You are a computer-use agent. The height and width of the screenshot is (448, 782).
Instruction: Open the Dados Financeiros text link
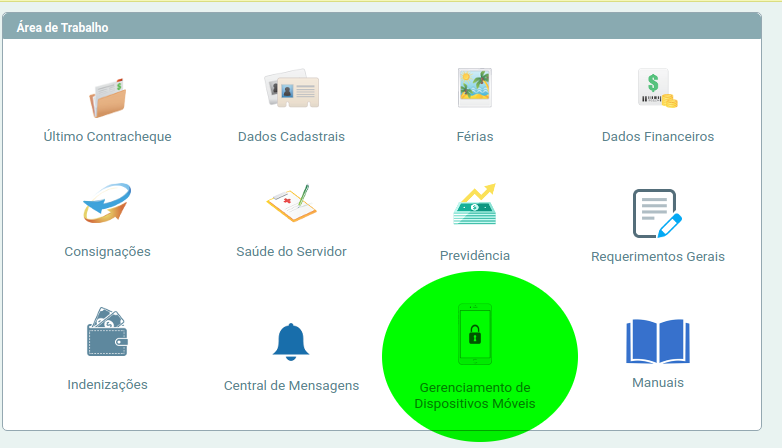click(x=658, y=137)
